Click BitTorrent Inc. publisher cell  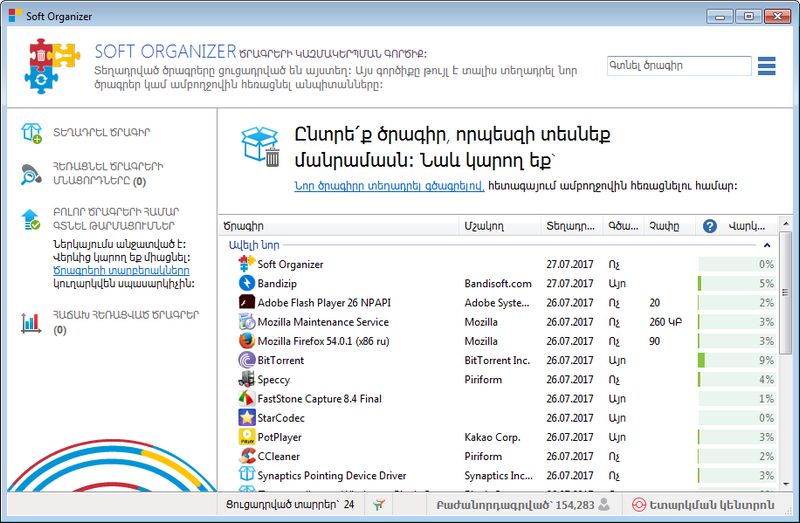[497, 360]
